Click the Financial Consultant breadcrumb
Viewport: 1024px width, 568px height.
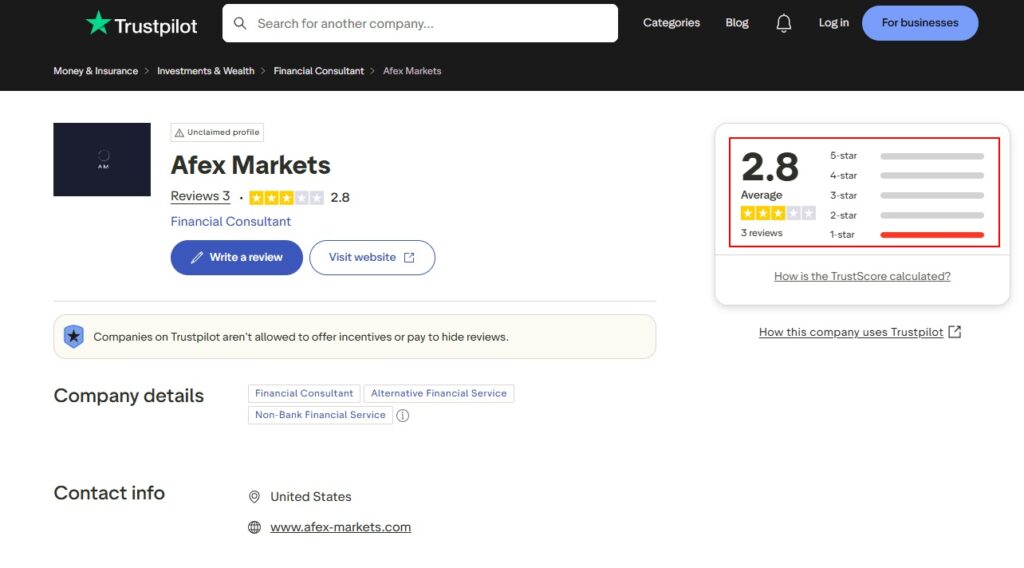pos(318,71)
